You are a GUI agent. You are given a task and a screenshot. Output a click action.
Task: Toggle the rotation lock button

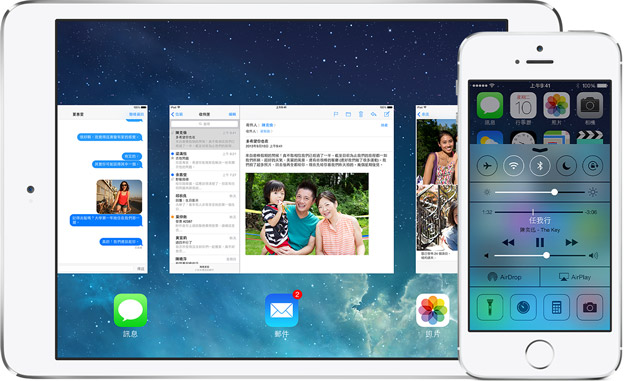593,165
